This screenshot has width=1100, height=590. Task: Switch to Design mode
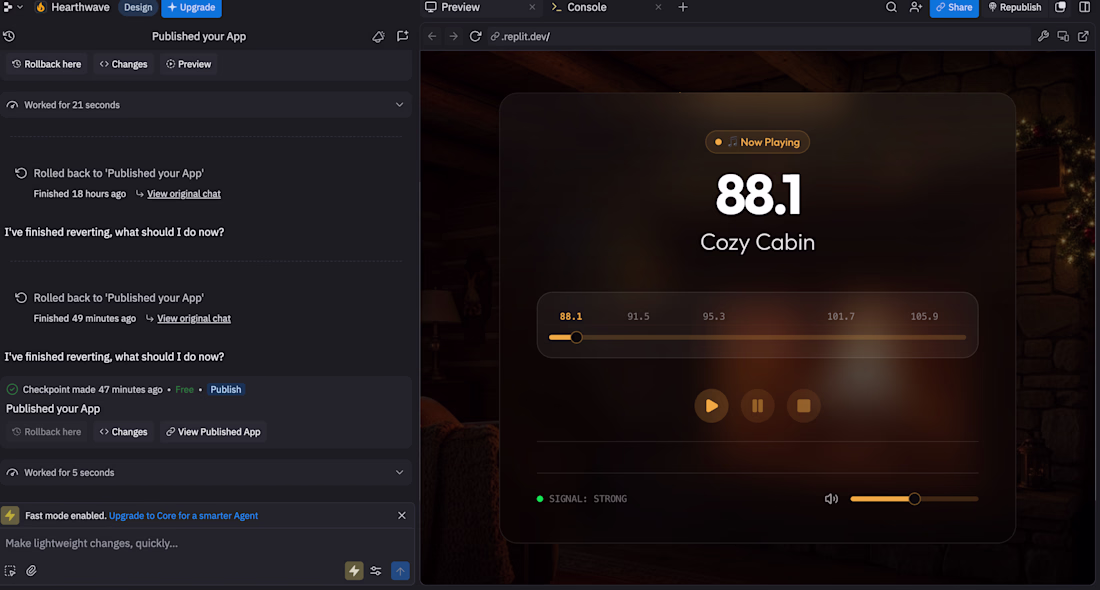pos(138,7)
